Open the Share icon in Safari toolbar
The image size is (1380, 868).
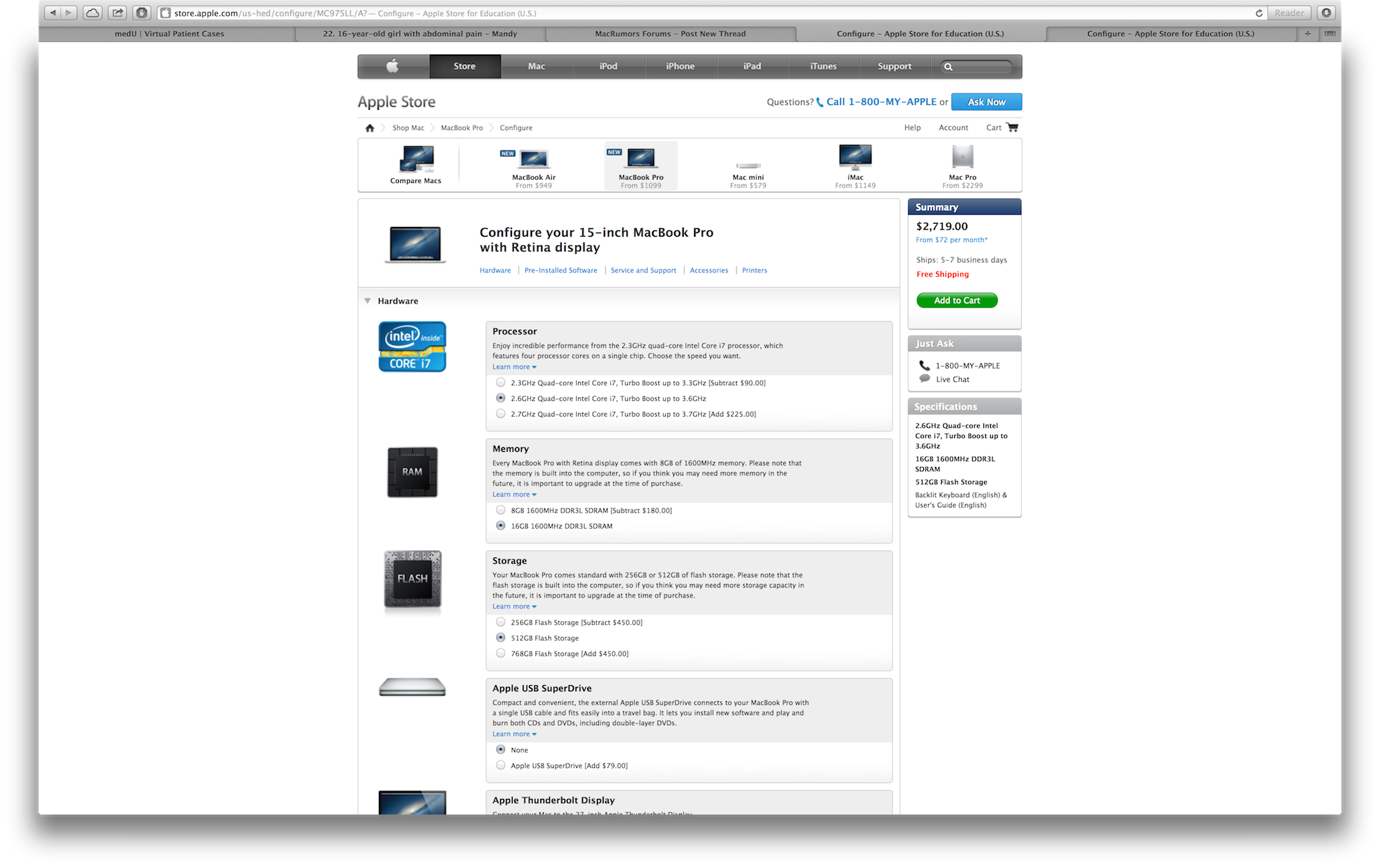pos(118,12)
